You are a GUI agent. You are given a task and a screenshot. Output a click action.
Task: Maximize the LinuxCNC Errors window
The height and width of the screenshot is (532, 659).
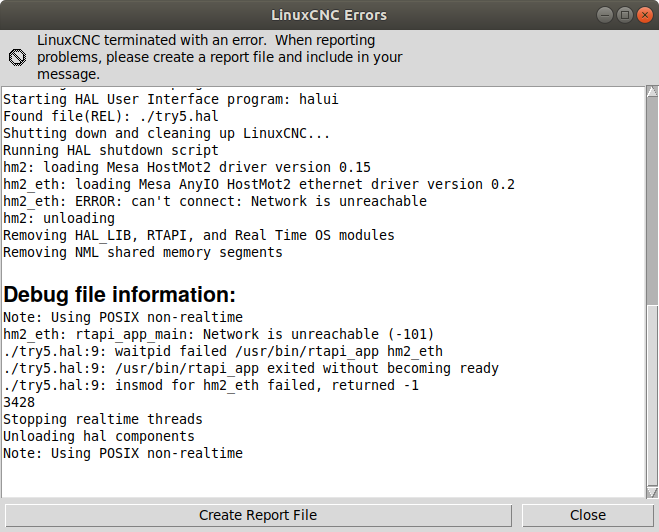tap(625, 15)
